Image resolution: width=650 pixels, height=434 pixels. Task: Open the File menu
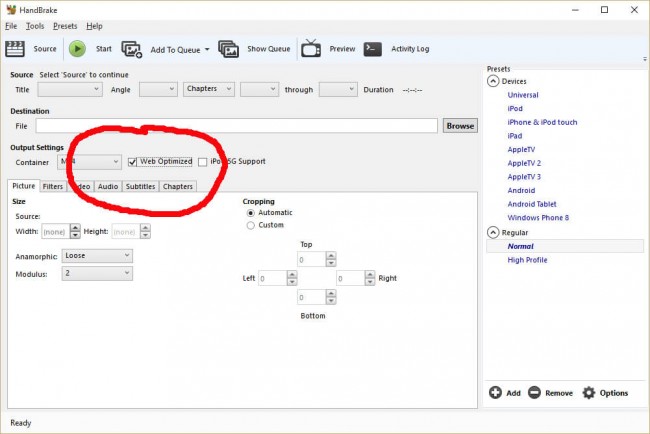(11, 26)
